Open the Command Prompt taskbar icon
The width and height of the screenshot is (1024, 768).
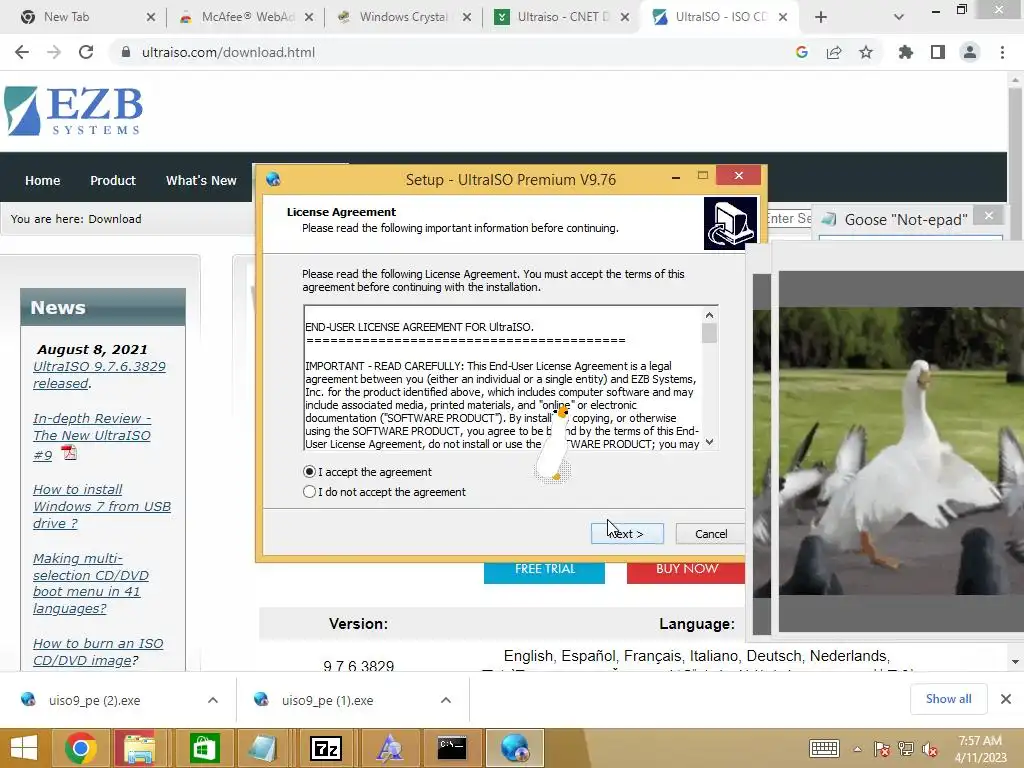pos(452,748)
